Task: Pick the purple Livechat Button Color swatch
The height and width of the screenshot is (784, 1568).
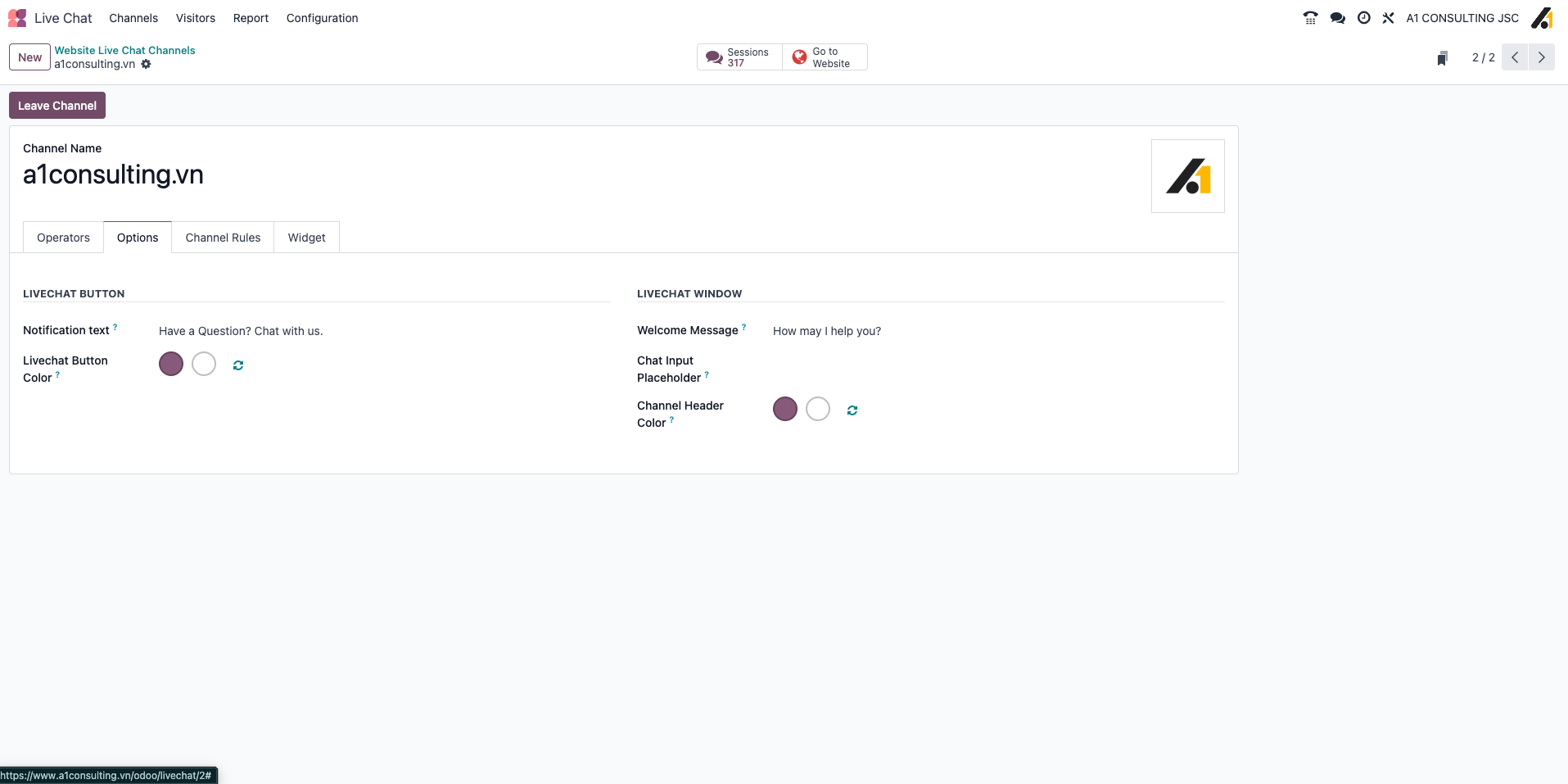Action: click(171, 364)
